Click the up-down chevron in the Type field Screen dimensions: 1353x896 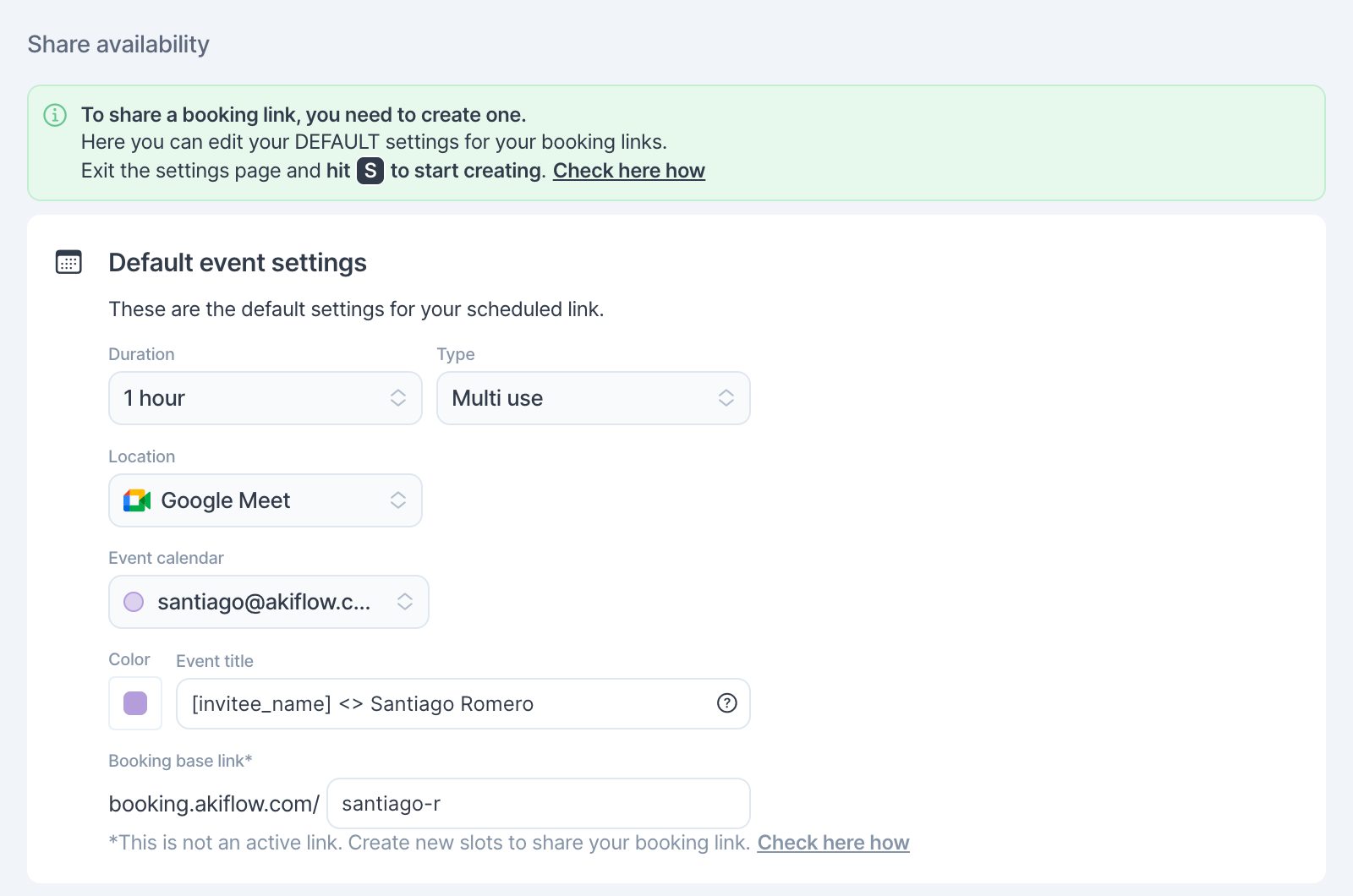(x=726, y=398)
